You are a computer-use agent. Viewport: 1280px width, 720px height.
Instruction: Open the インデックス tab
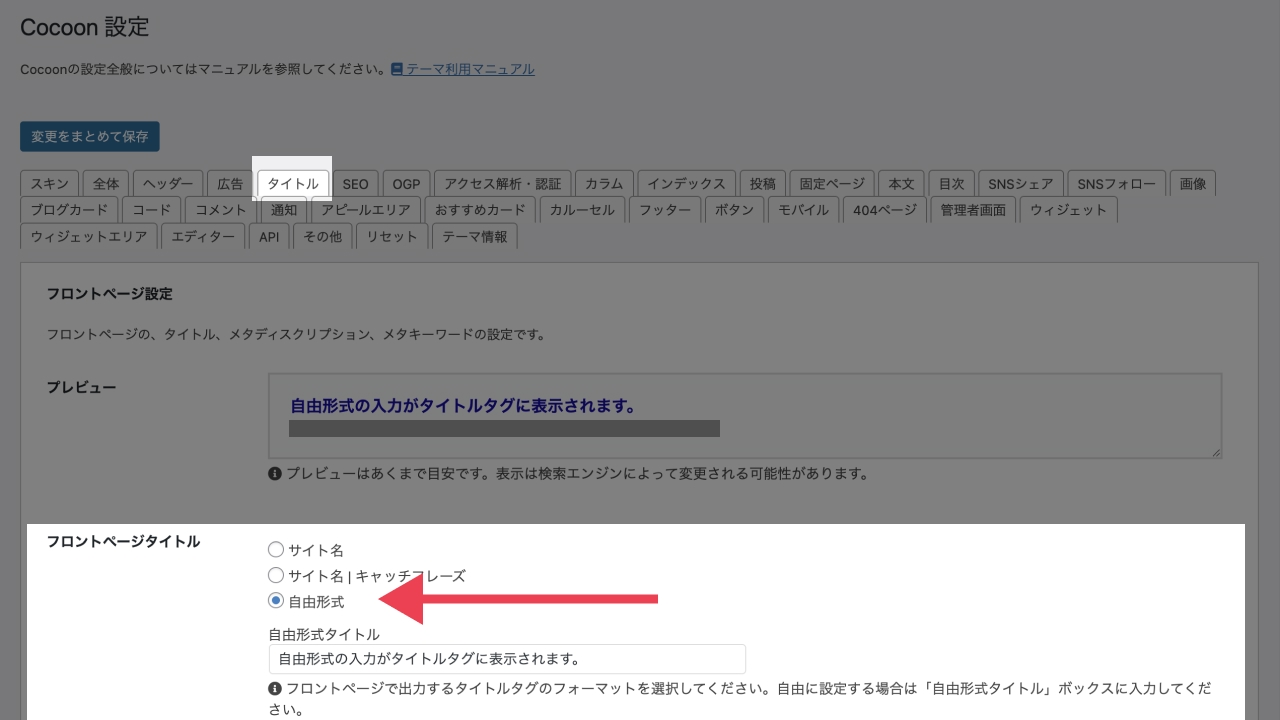click(x=686, y=184)
